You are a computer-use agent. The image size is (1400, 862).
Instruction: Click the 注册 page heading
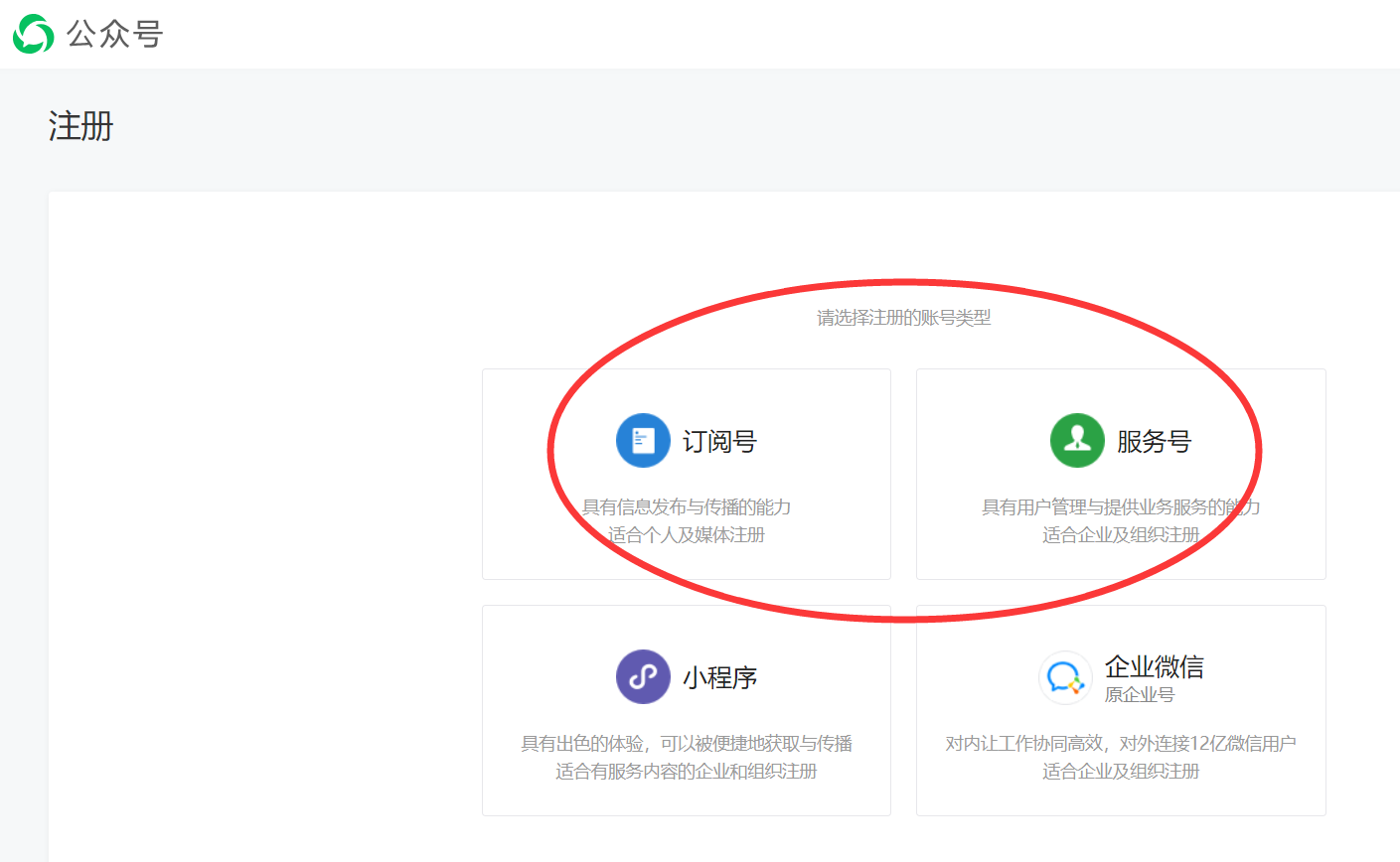[79, 127]
